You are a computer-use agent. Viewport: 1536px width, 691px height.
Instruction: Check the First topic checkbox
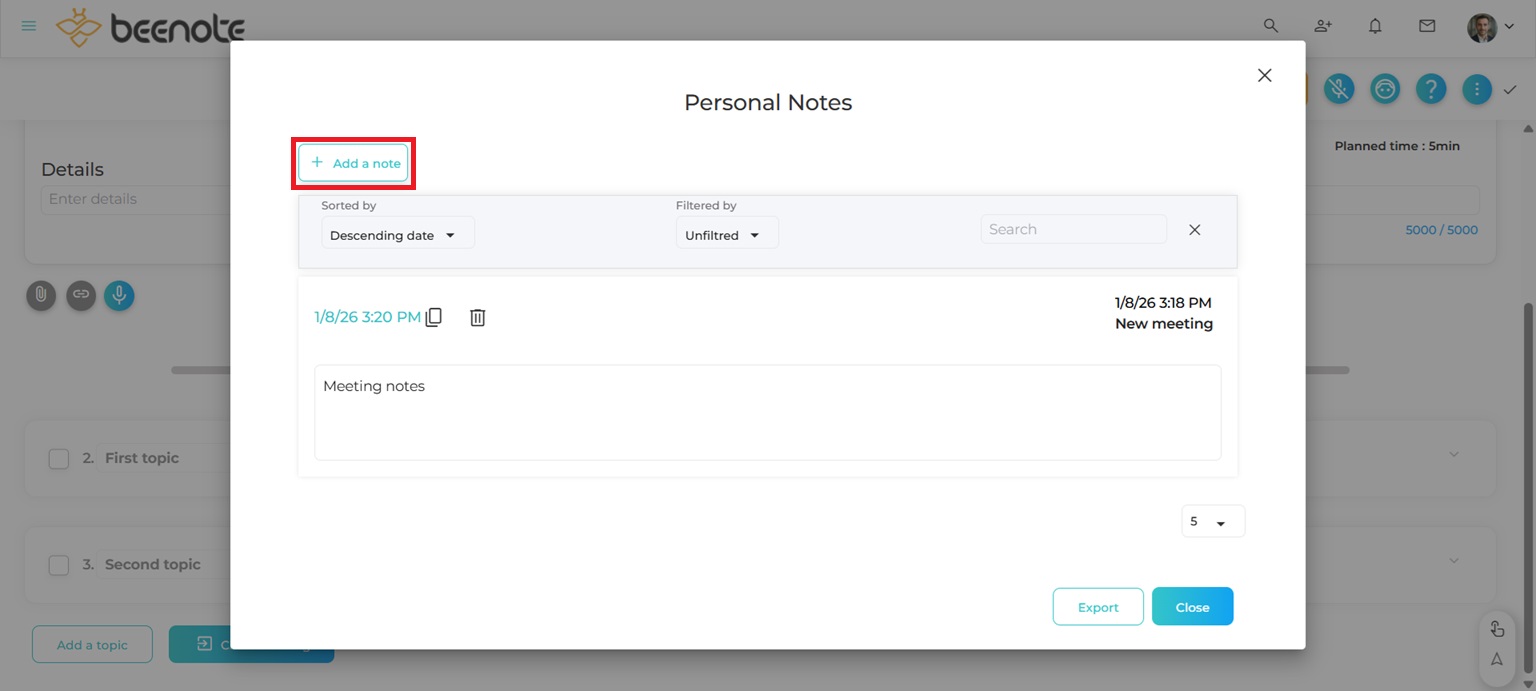pyautogui.click(x=59, y=458)
